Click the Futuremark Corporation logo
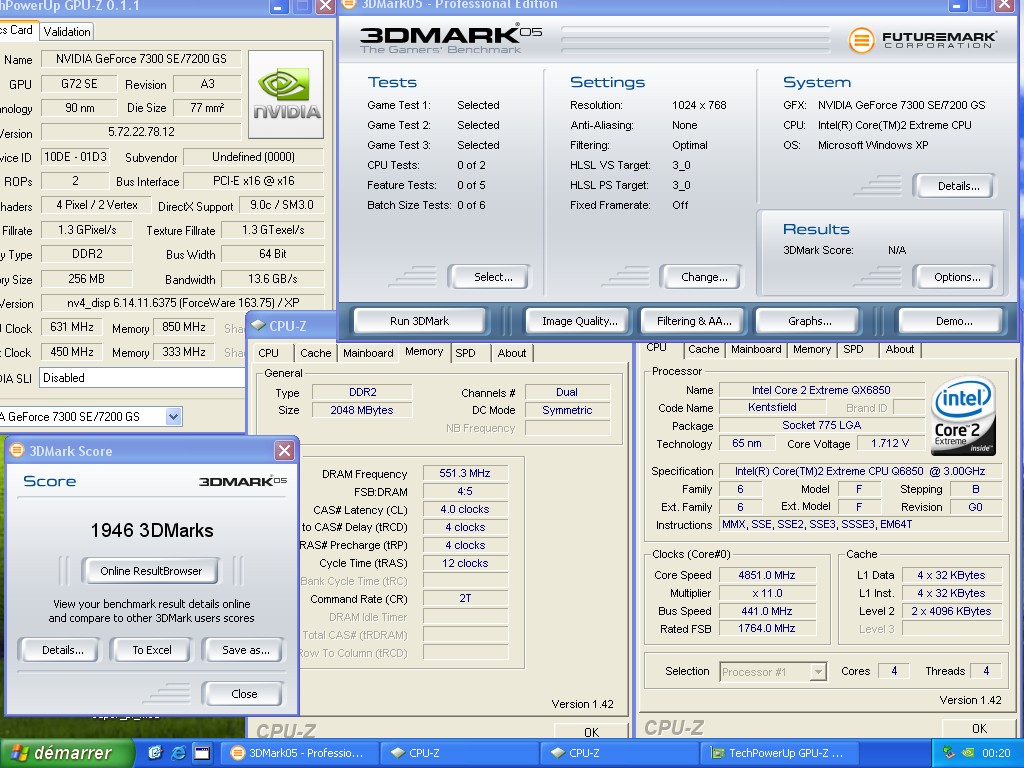 [922, 40]
